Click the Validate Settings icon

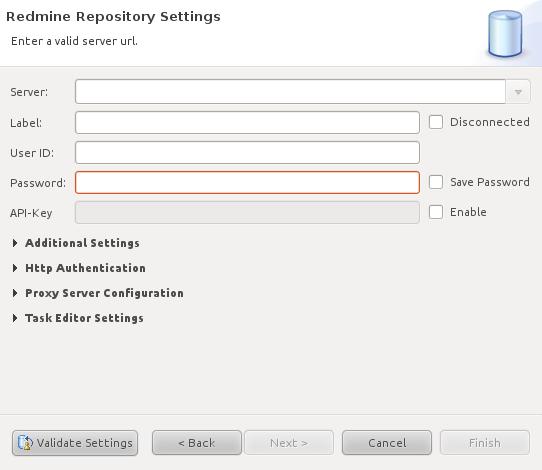click(25, 443)
